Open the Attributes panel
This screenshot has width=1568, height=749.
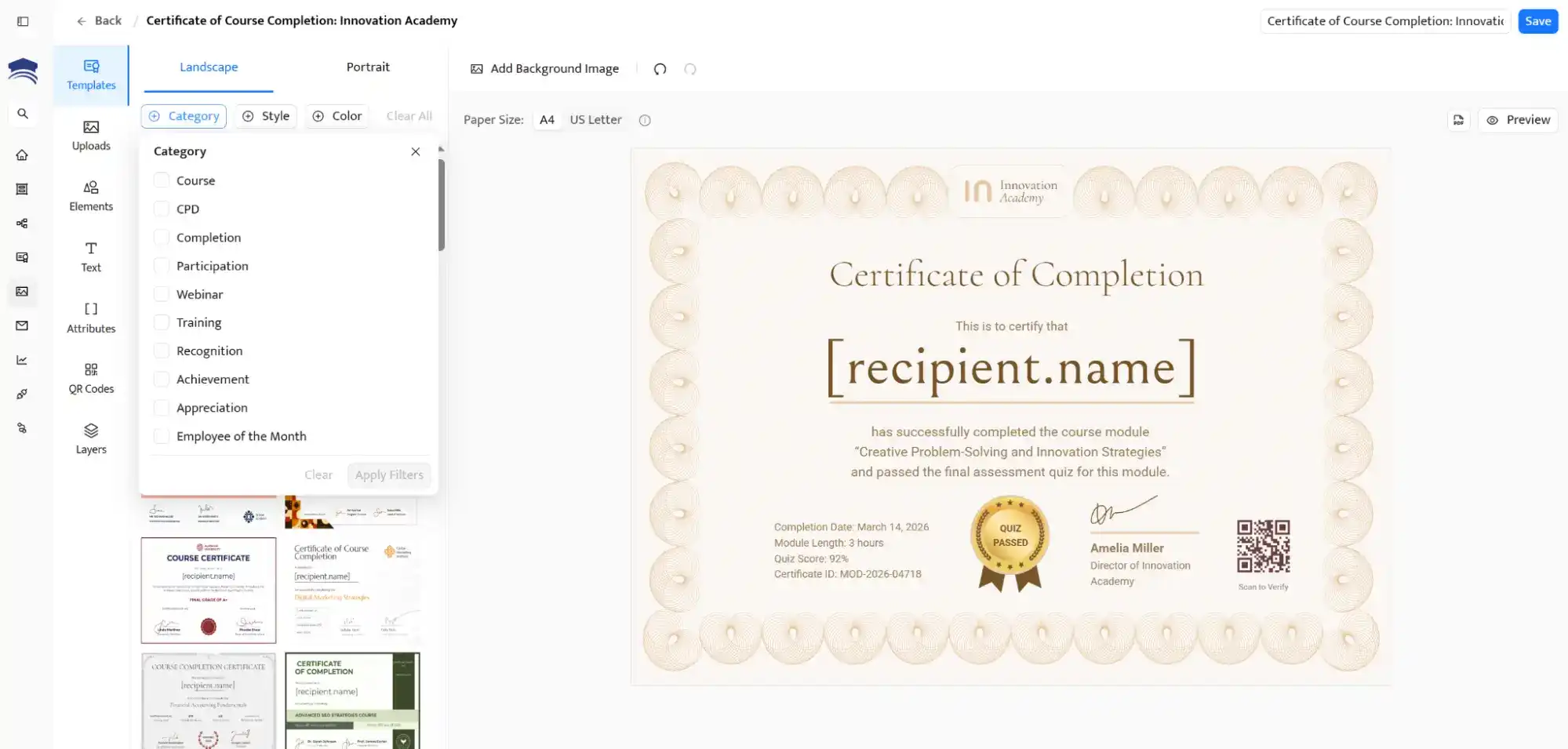(91, 318)
